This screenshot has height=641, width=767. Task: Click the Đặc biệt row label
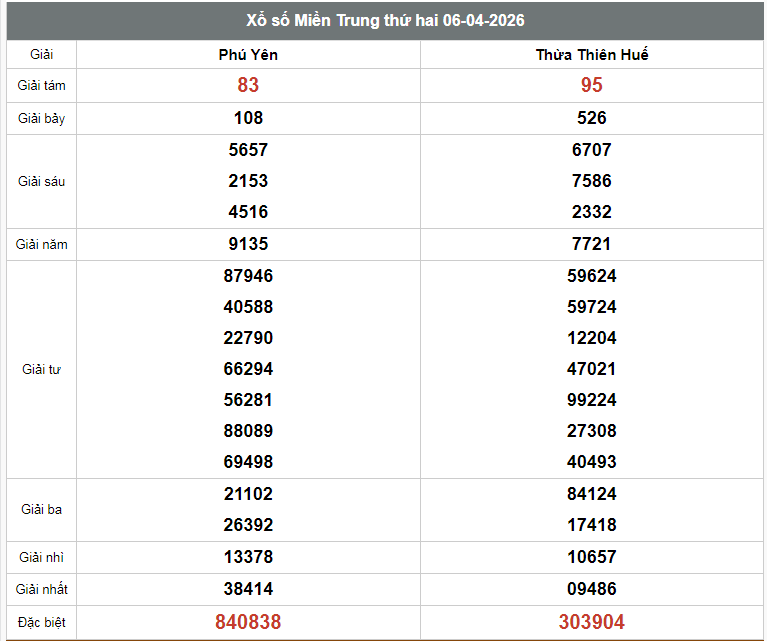(x=41, y=622)
